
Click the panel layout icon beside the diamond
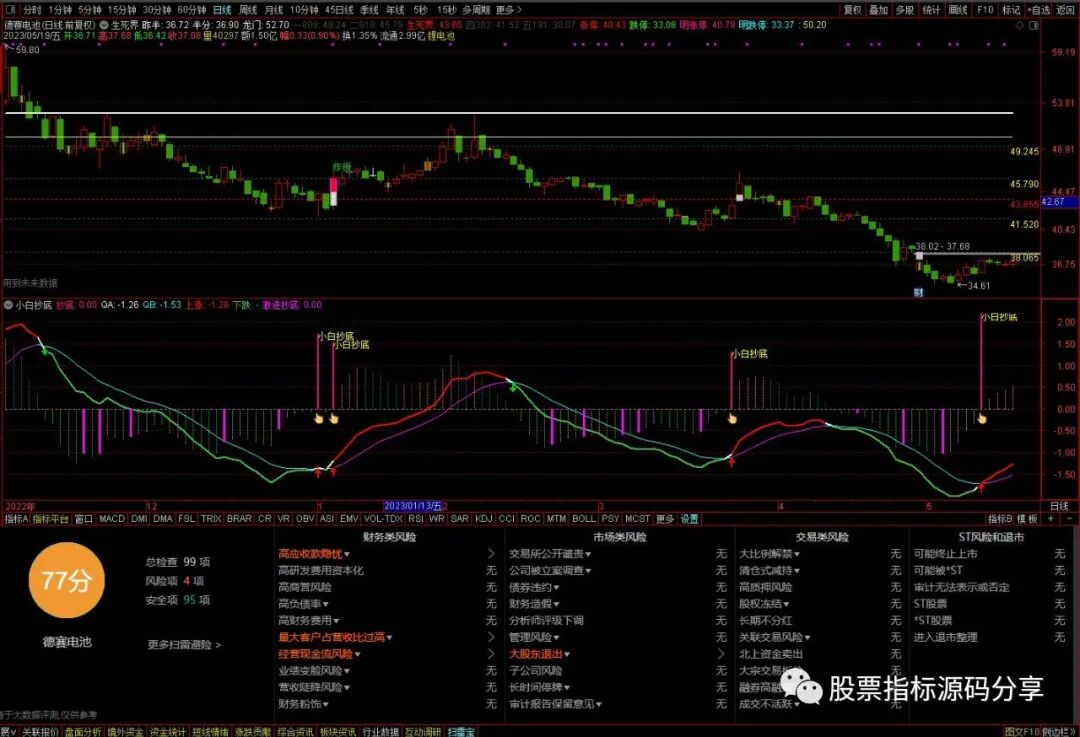click(1033, 25)
